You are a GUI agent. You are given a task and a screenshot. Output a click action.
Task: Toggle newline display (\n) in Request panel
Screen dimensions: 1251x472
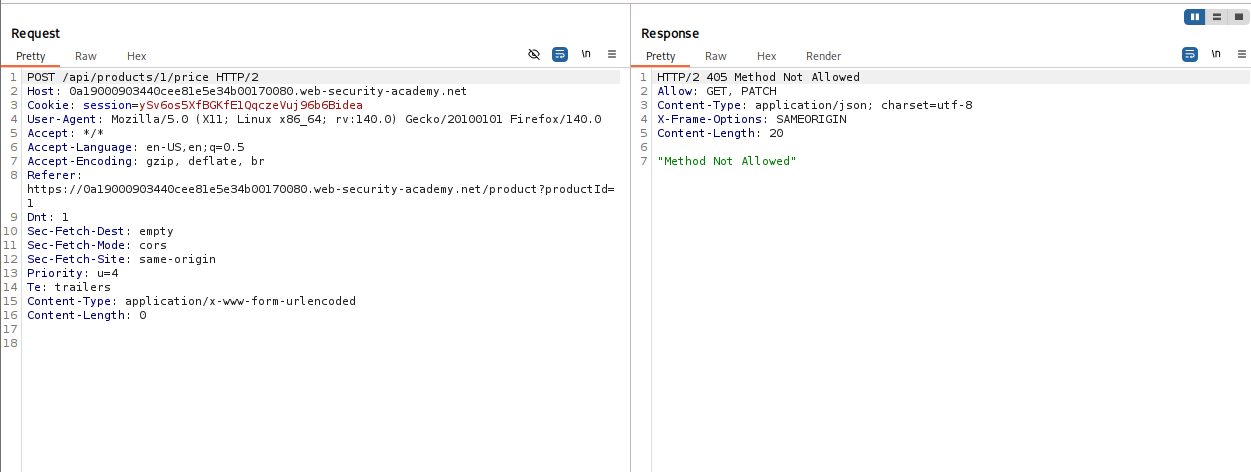click(586, 55)
